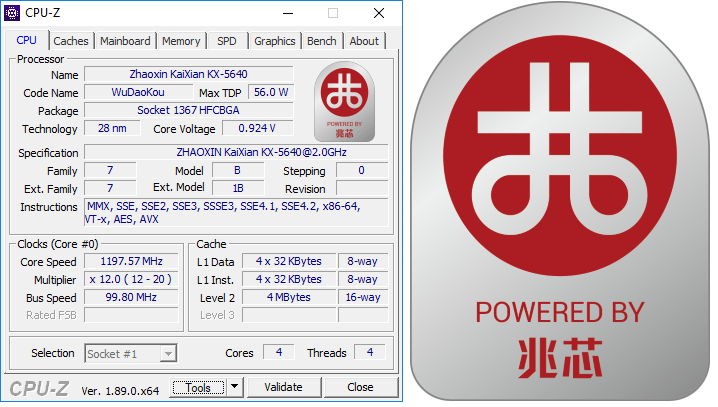718x407 pixels.
Task: Open the SPD tab
Action: tap(227, 41)
